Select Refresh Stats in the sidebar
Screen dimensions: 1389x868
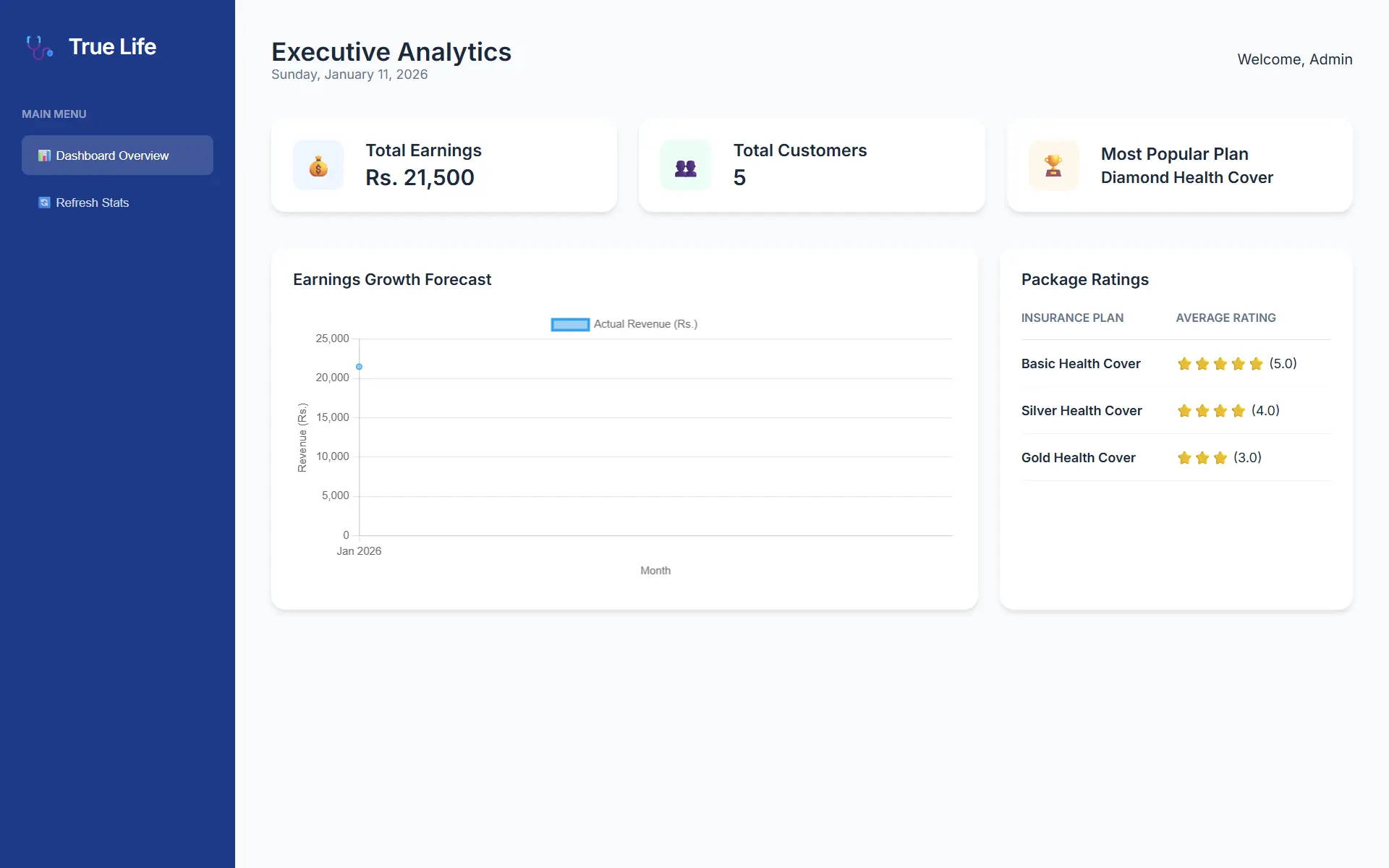[x=92, y=203]
